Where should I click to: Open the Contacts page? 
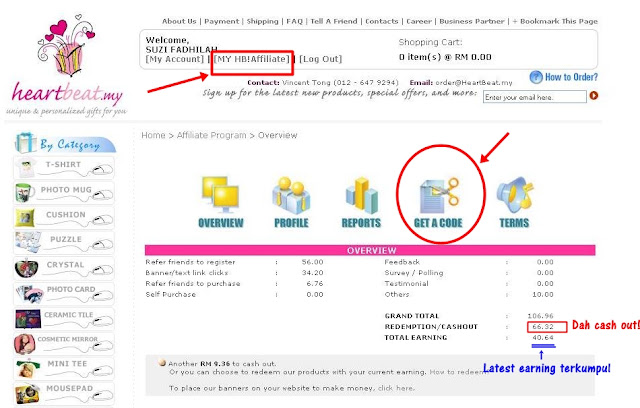[x=382, y=21]
